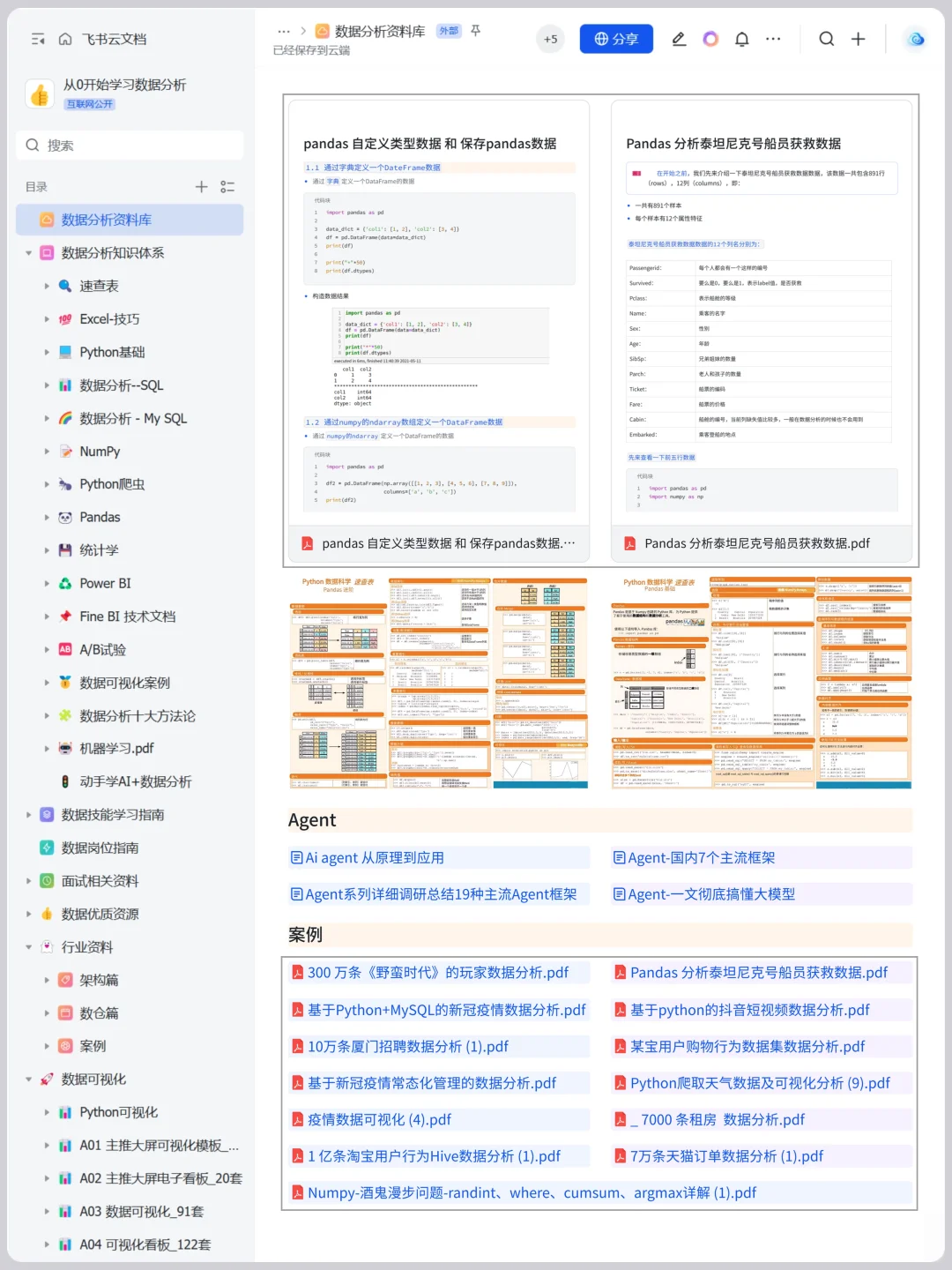Screen dimensions: 952x1270
Task: Open 基于python的抖音短视频数据分析.pdf
Action: point(742,1010)
